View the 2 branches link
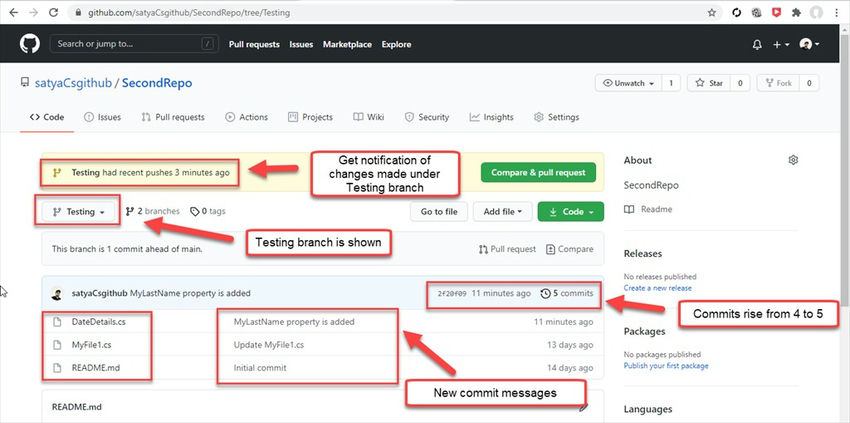 152,212
